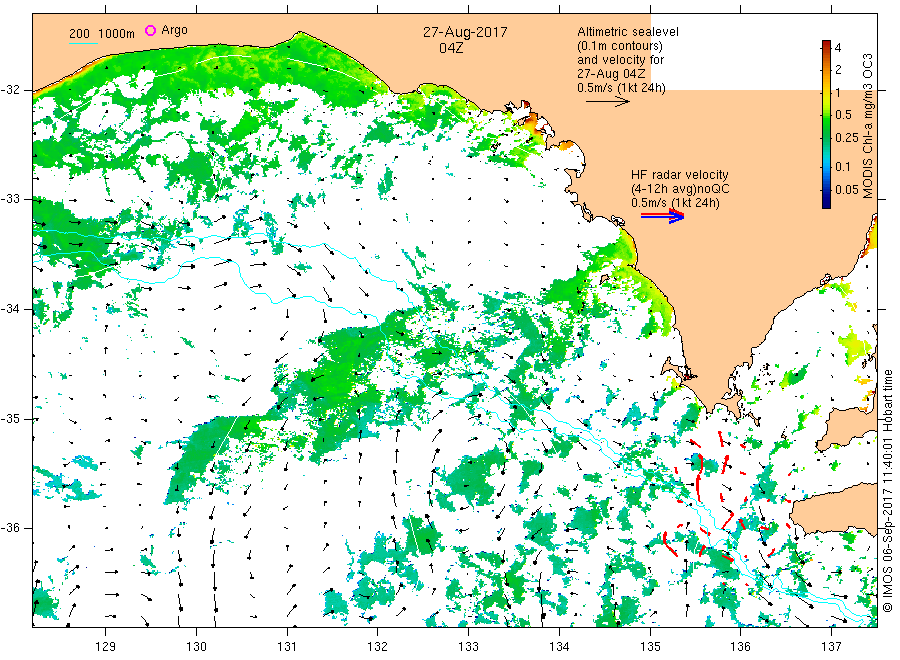The width and height of the screenshot is (900, 660).
Task: Click longitude axis label 130
Action: [196, 646]
